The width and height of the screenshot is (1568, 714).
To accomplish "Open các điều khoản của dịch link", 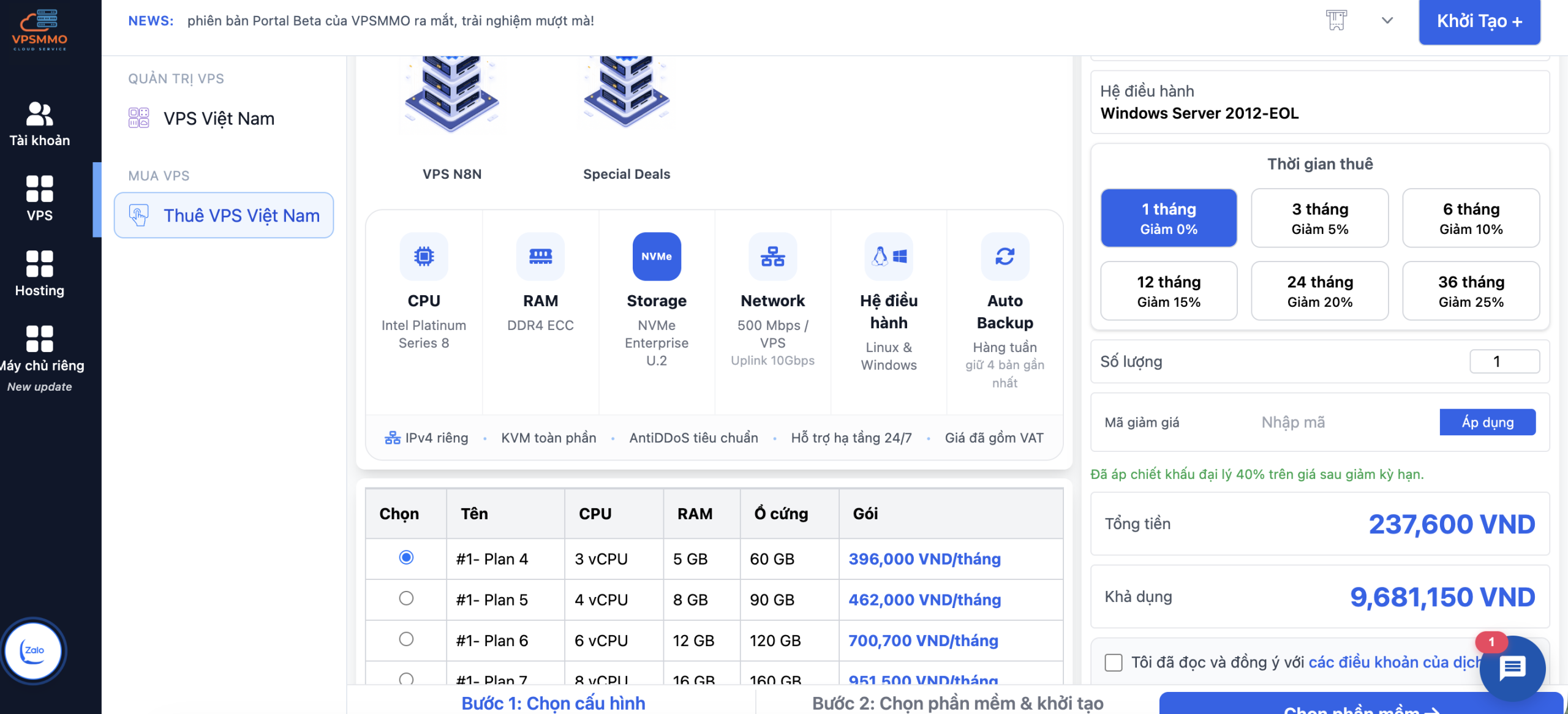I will [x=1395, y=663].
